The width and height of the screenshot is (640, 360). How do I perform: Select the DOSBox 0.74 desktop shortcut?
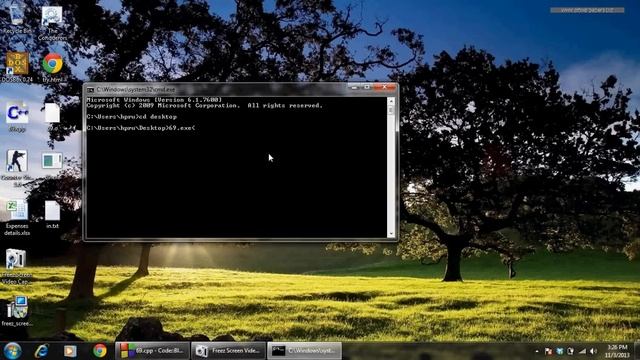tap(17, 67)
